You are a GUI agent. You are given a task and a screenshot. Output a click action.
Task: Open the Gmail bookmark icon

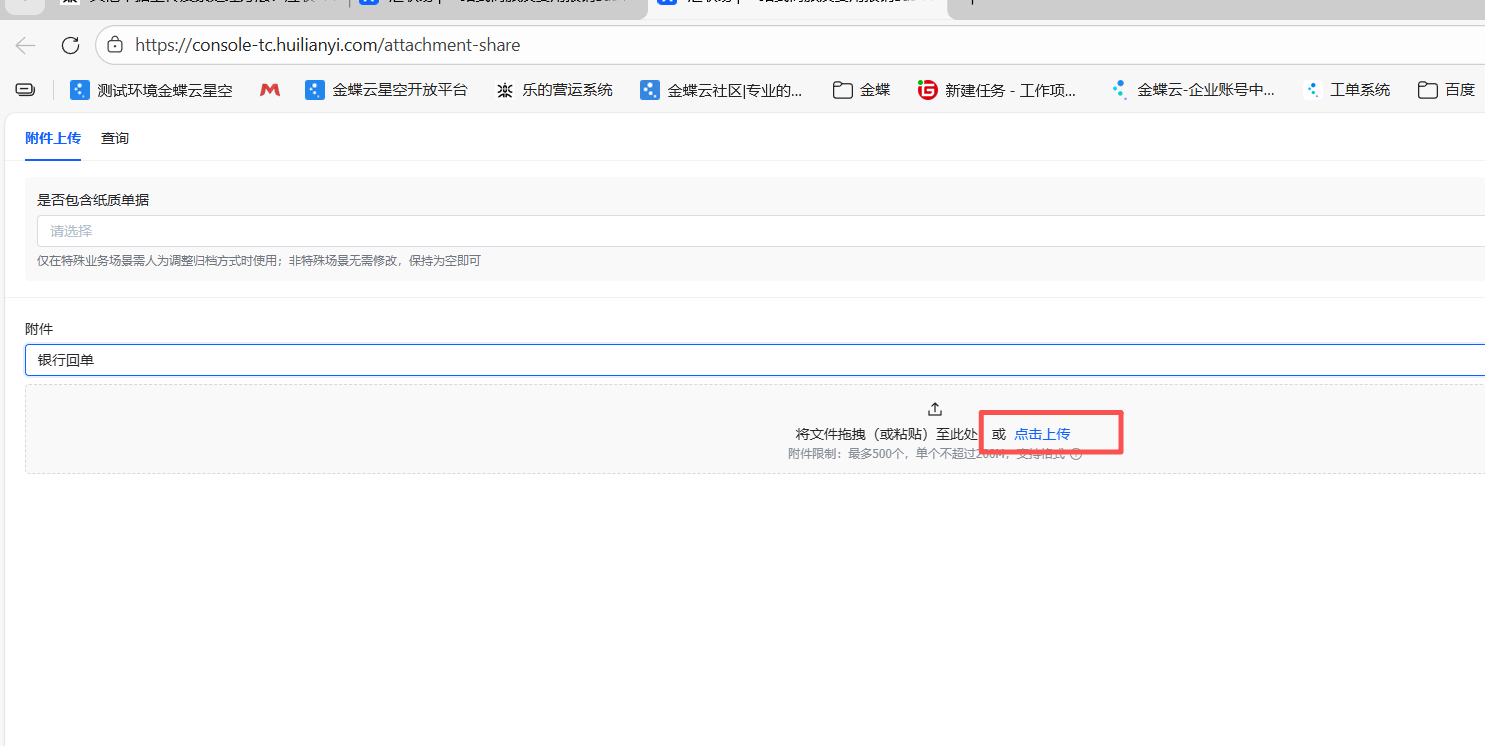click(x=269, y=90)
